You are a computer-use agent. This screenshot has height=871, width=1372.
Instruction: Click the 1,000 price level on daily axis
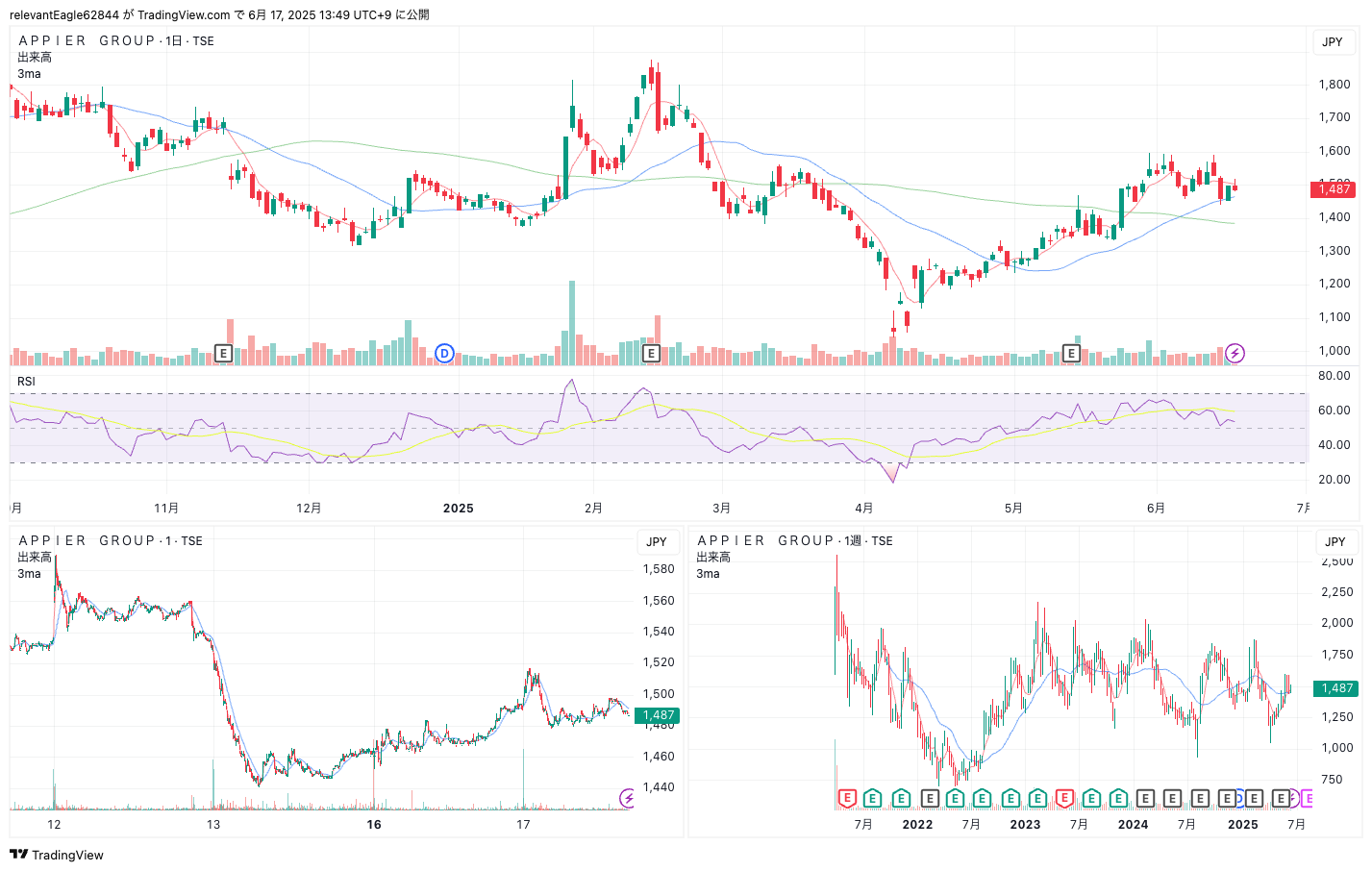click(1334, 350)
